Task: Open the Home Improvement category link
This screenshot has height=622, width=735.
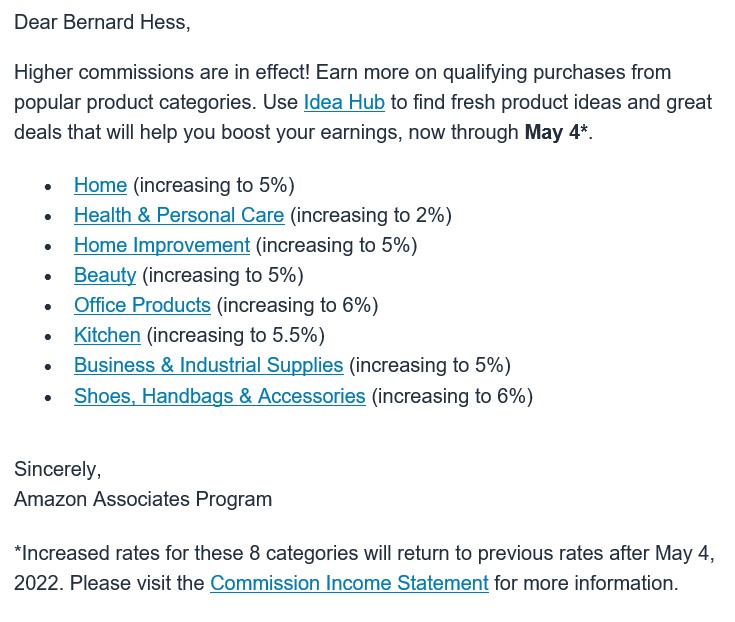Action: [x=162, y=245]
